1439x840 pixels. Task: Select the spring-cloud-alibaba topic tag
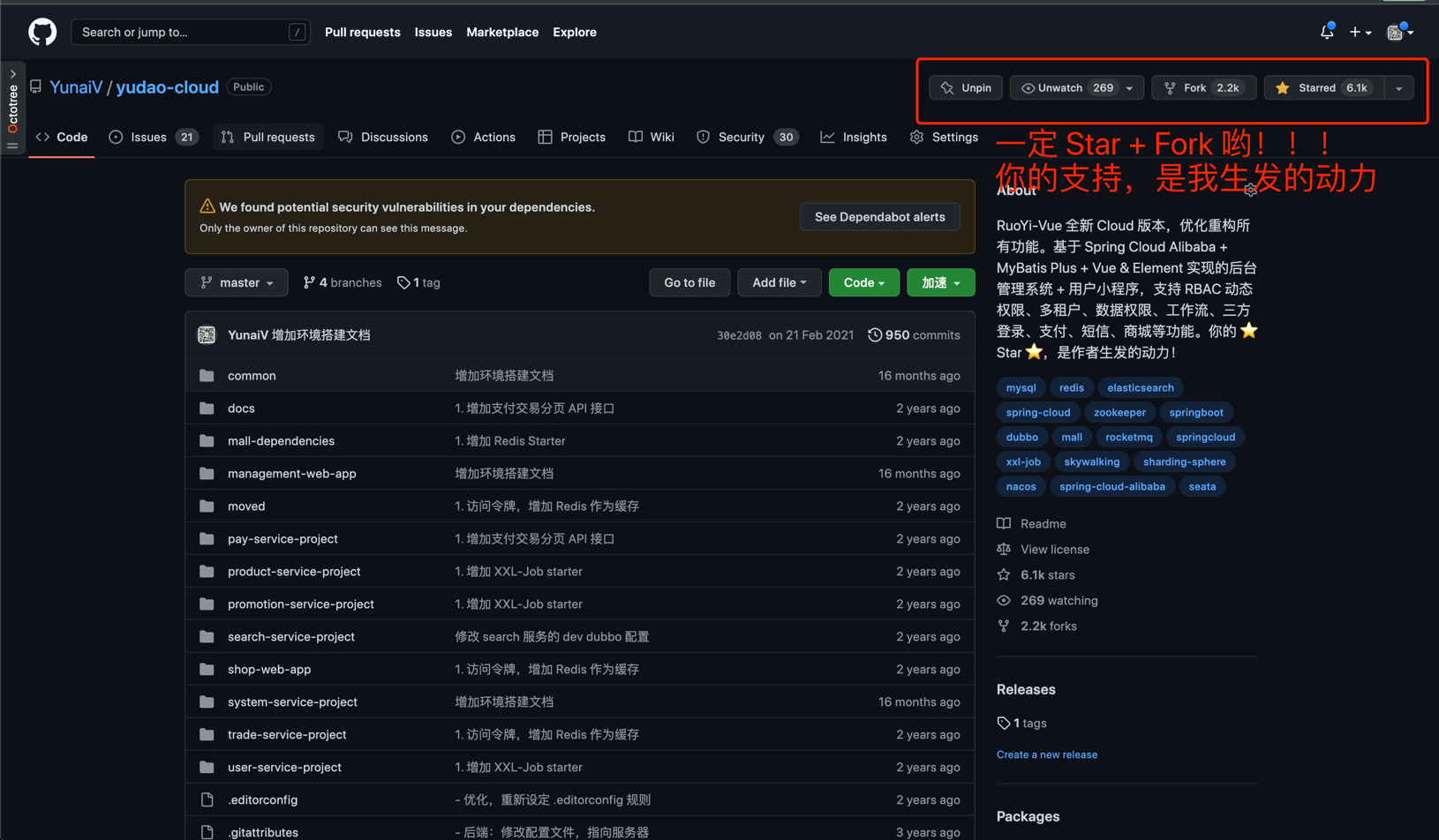point(1111,486)
